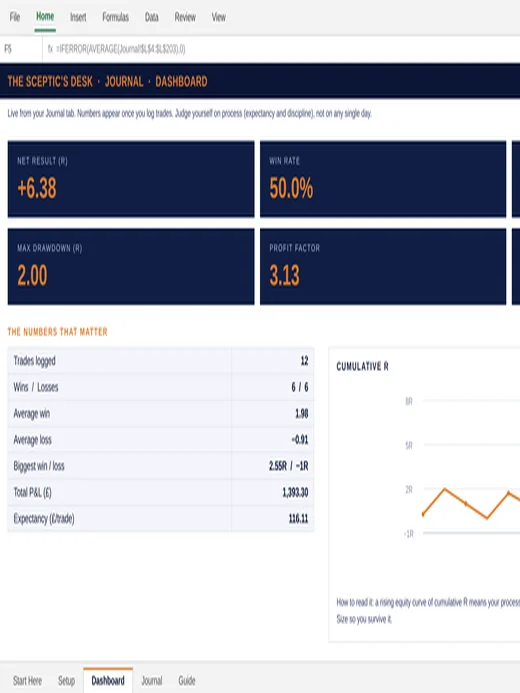
Task: Open the Data tab
Action: click(152, 17)
